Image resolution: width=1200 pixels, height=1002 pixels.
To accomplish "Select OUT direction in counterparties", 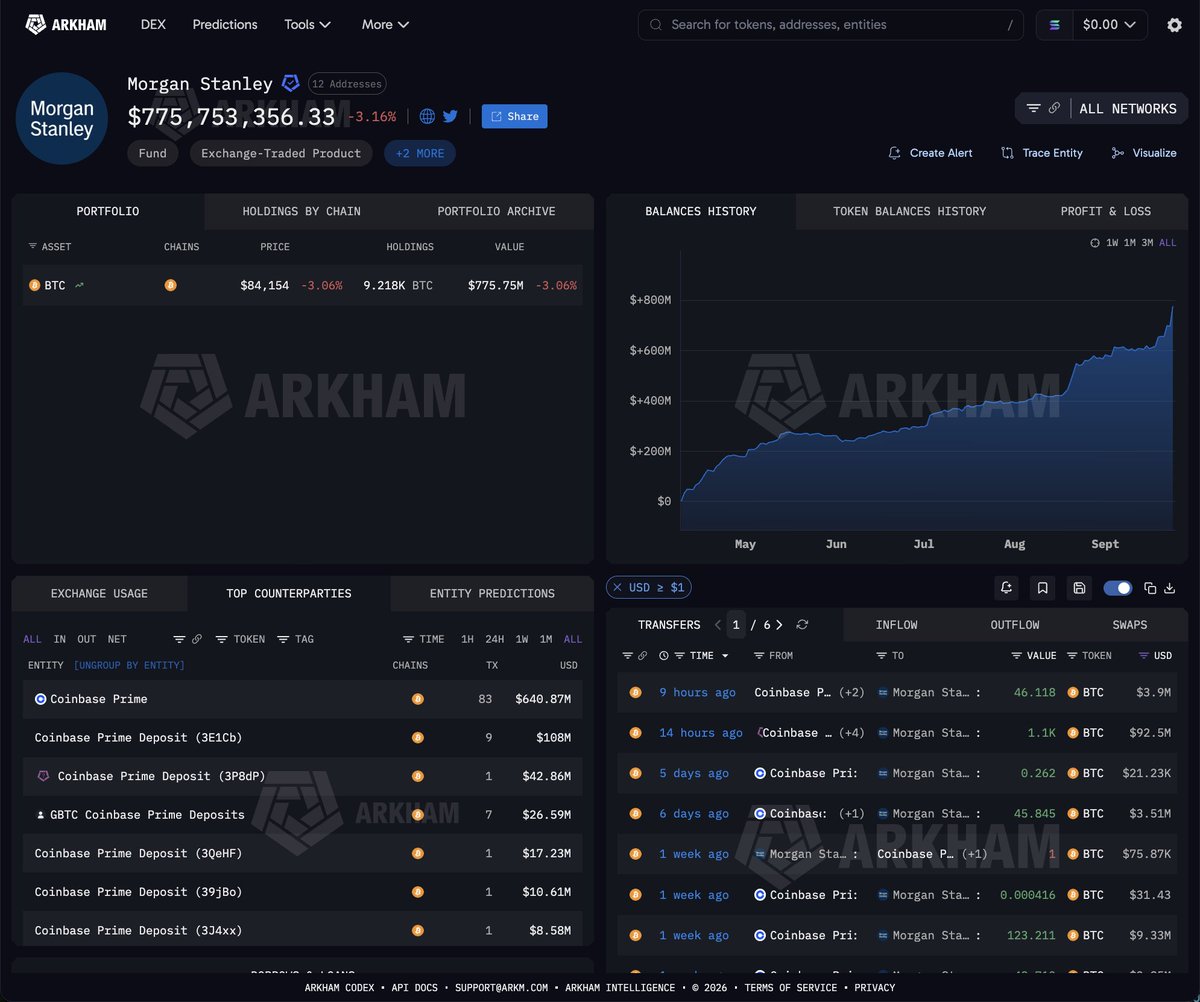I will (x=87, y=639).
